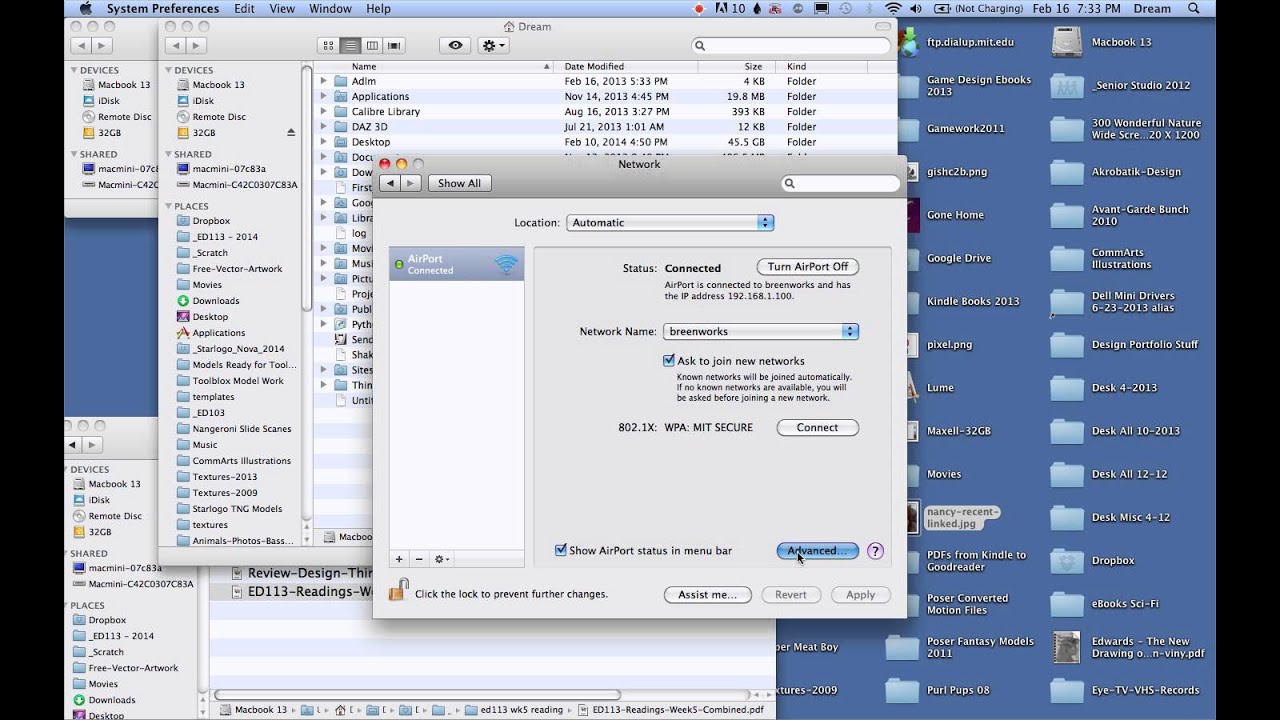Switch Dream window to list view

(x=350, y=45)
